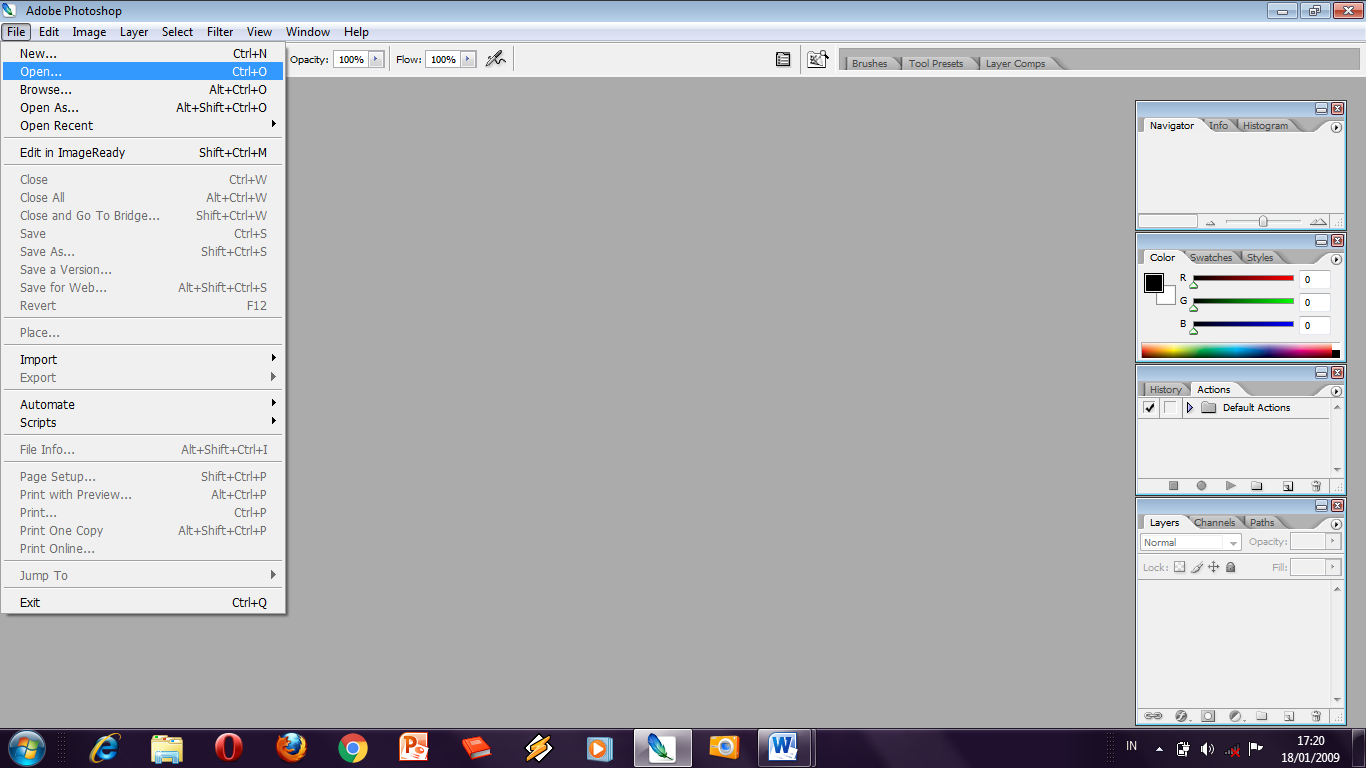The width and height of the screenshot is (1366, 768).
Task: Open the Window menu
Action: pos(308,32)
